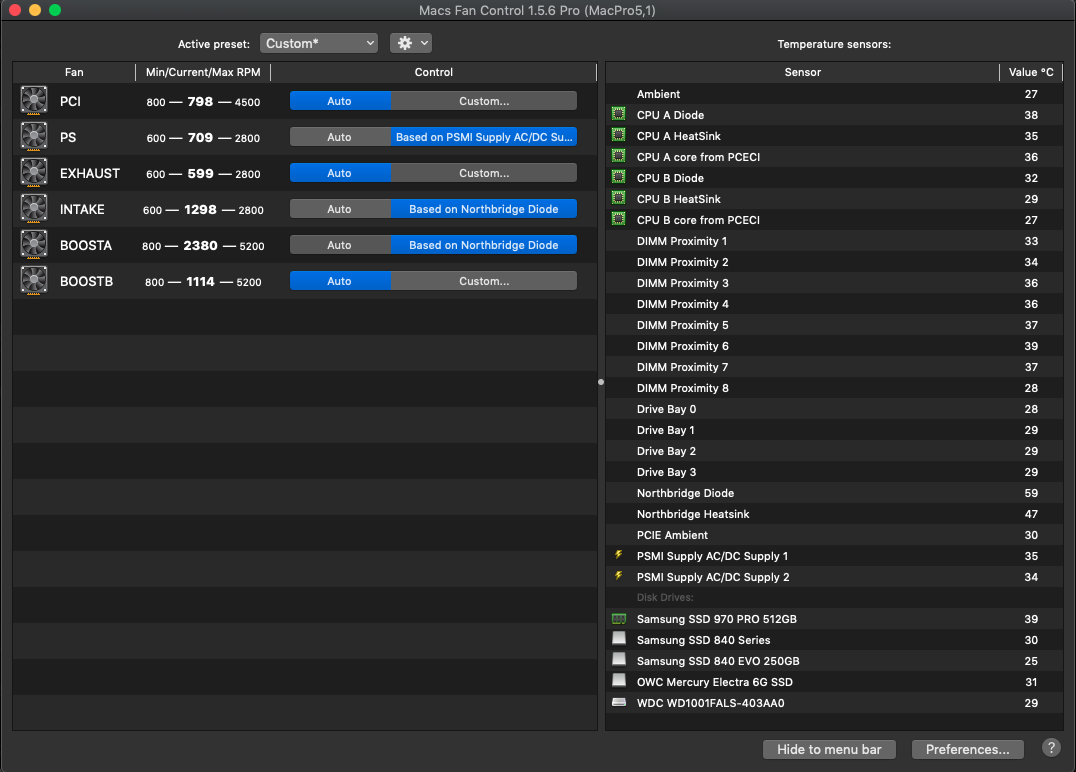Click the BOOSTB current RPM value 1114
The width and height of the screenshot is (1076, 772).
click(200, 281)
